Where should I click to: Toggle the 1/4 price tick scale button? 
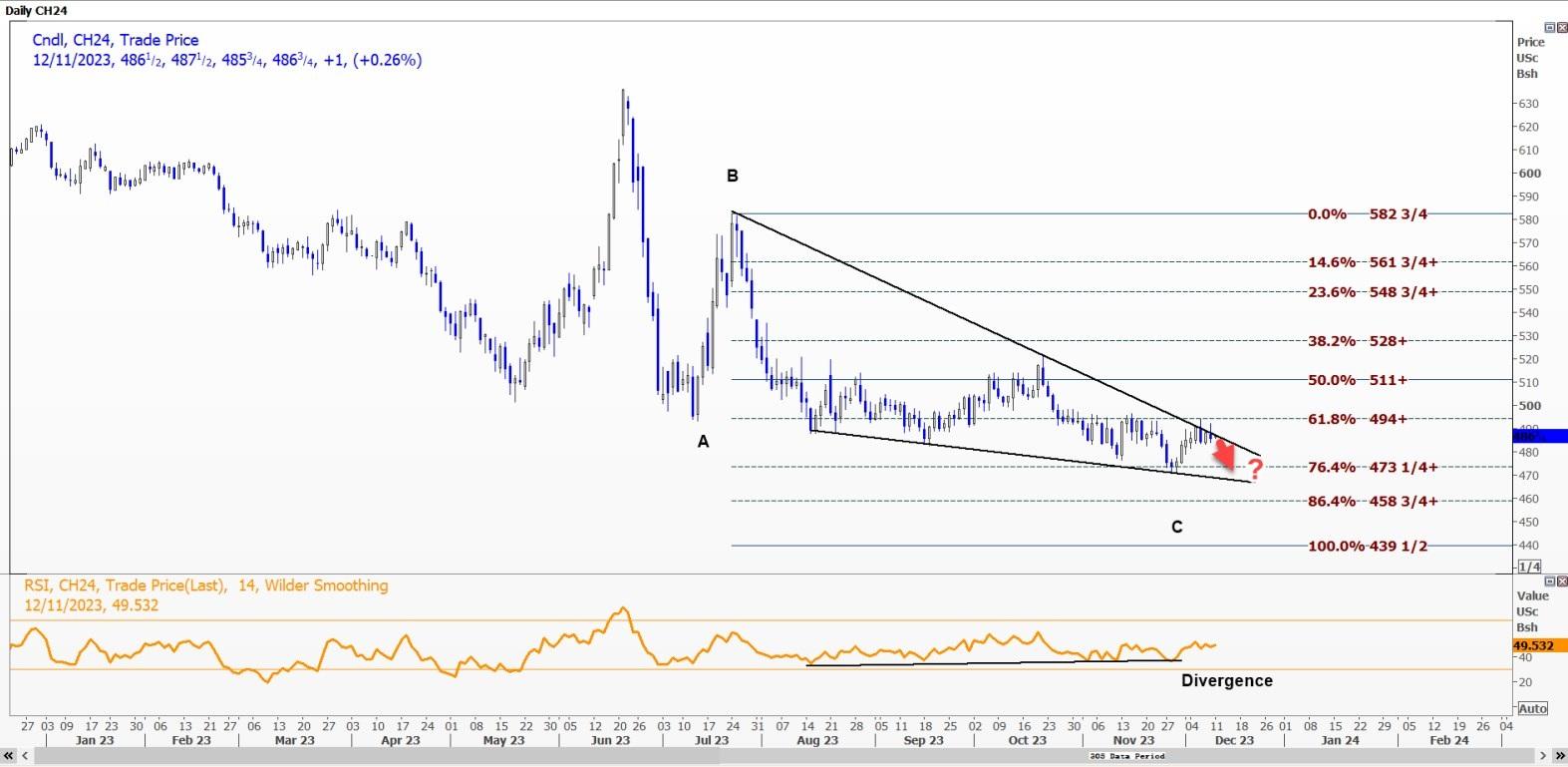(x=1529, y=567)
